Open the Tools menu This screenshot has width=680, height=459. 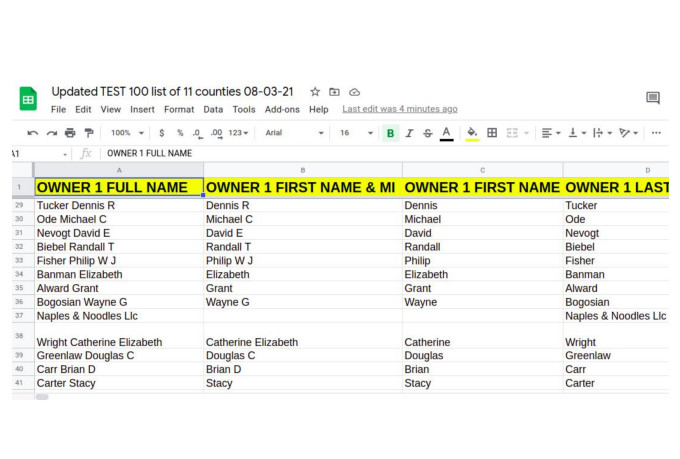click(244, 109)
